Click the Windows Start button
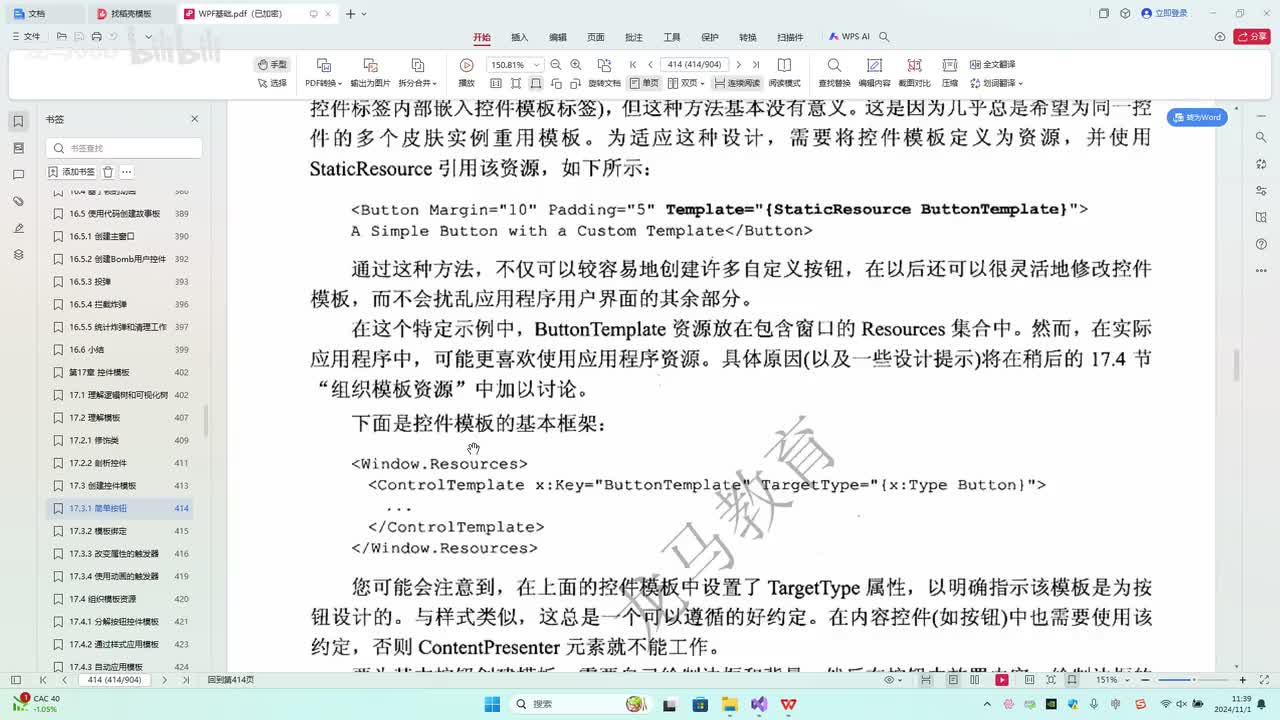This screenshot has width=1280, height=720. [493, 704]
